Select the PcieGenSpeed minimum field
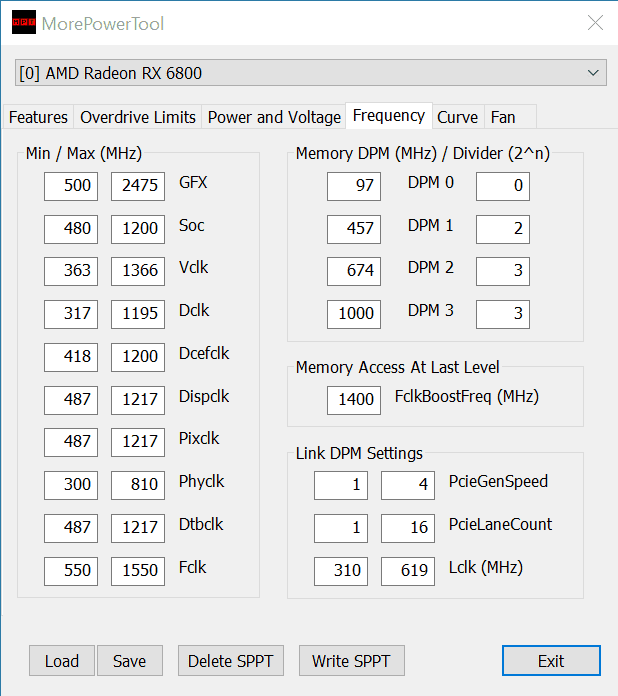The width and height of the screenshot is (618, 696). (x=341, y=485)
